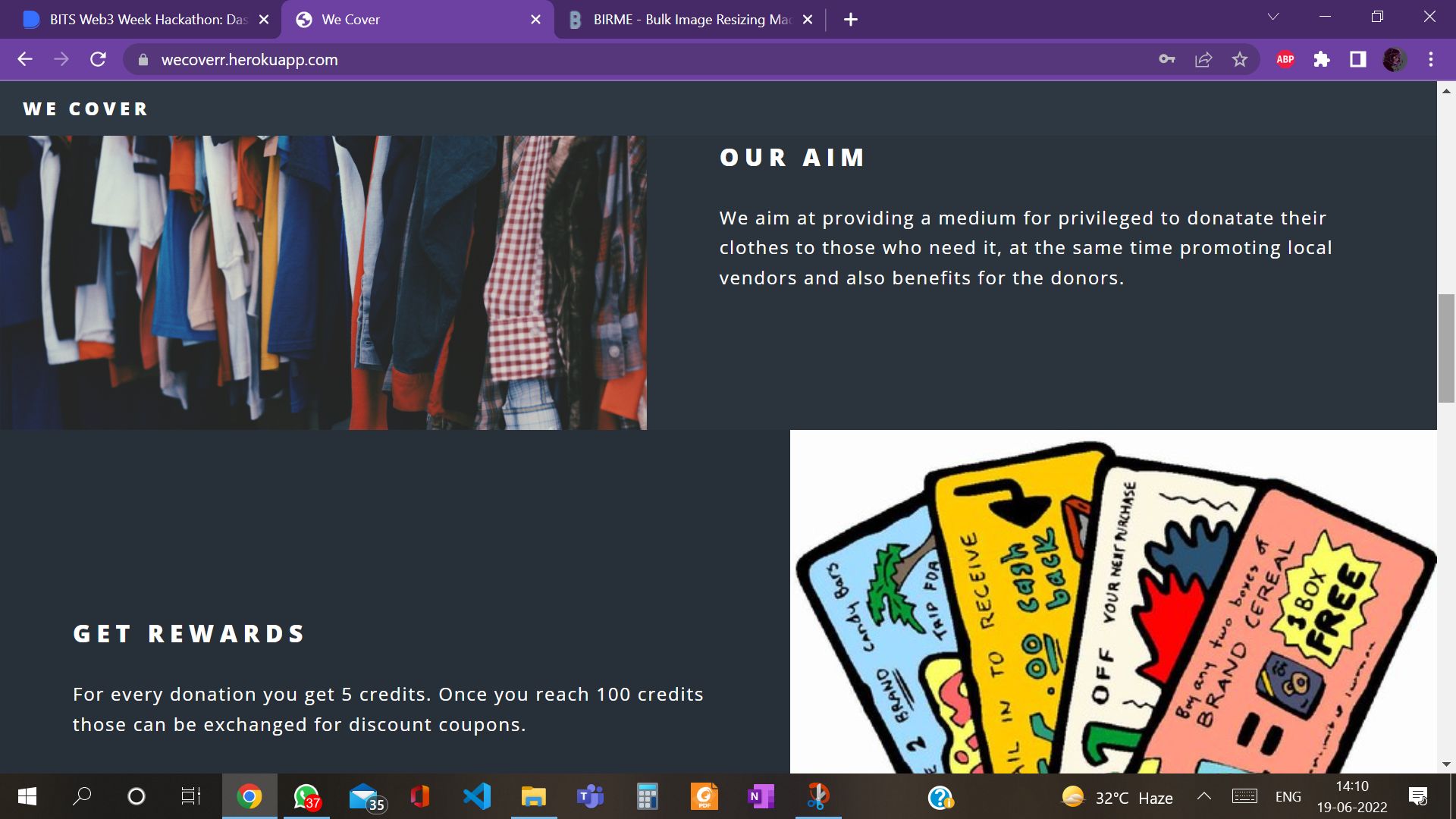1456x819 pixels.
Task: Open the Extensions puzzle icon
Action: coord(1322,59)
